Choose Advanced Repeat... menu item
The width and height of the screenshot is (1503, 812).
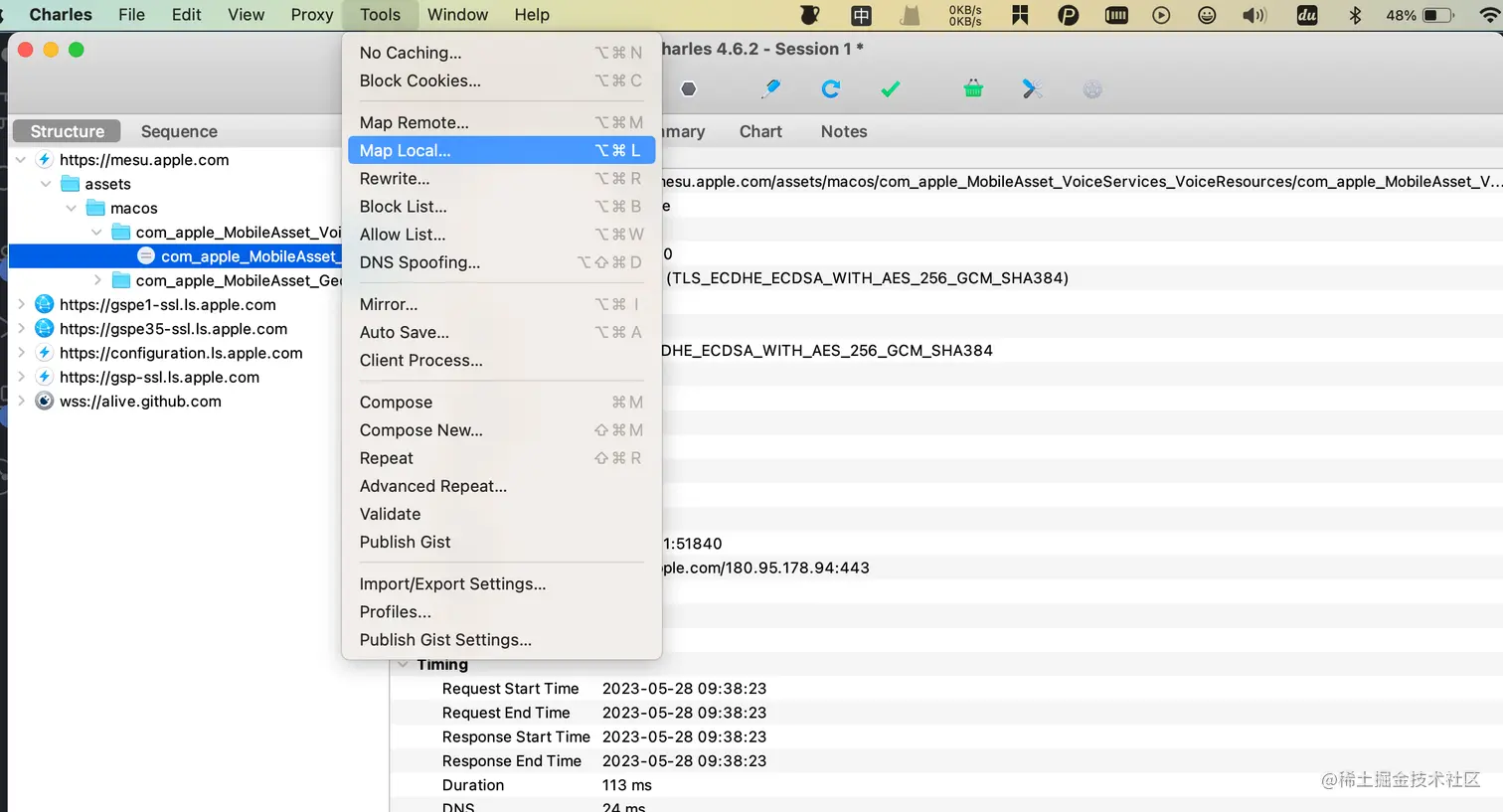point(501,486)
